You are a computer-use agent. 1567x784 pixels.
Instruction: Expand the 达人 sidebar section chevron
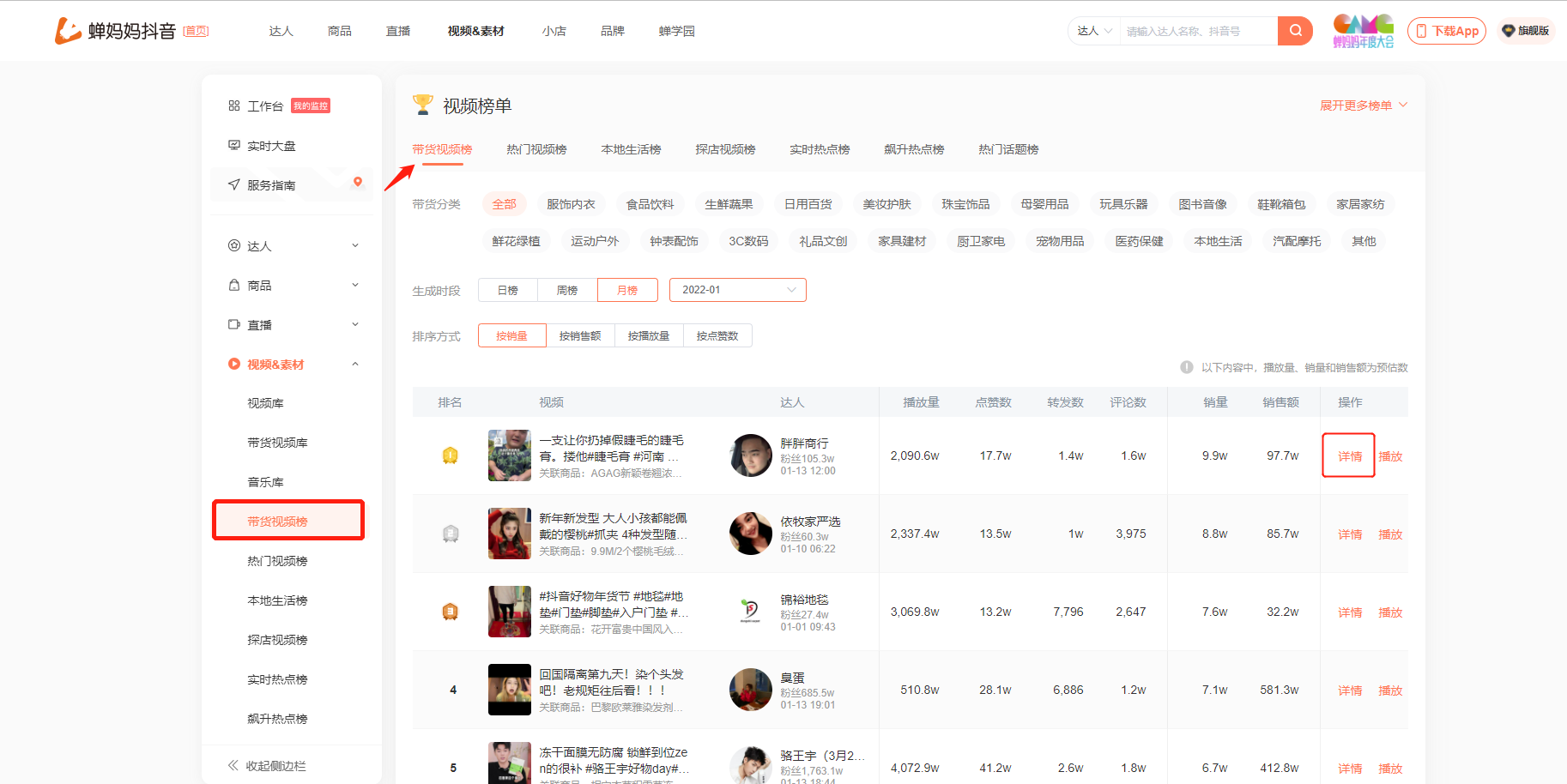click(x=355, y=245)
